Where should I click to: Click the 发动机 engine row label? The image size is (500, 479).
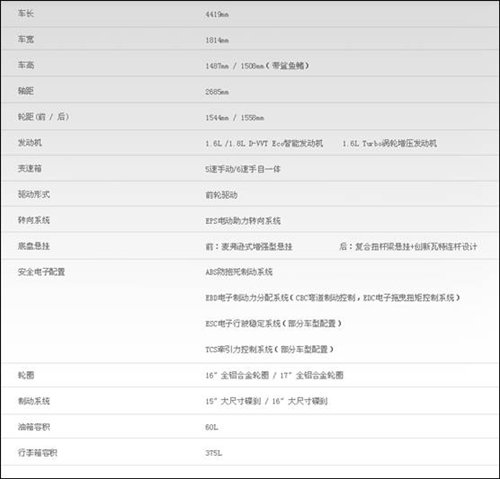tap(30, 143)
